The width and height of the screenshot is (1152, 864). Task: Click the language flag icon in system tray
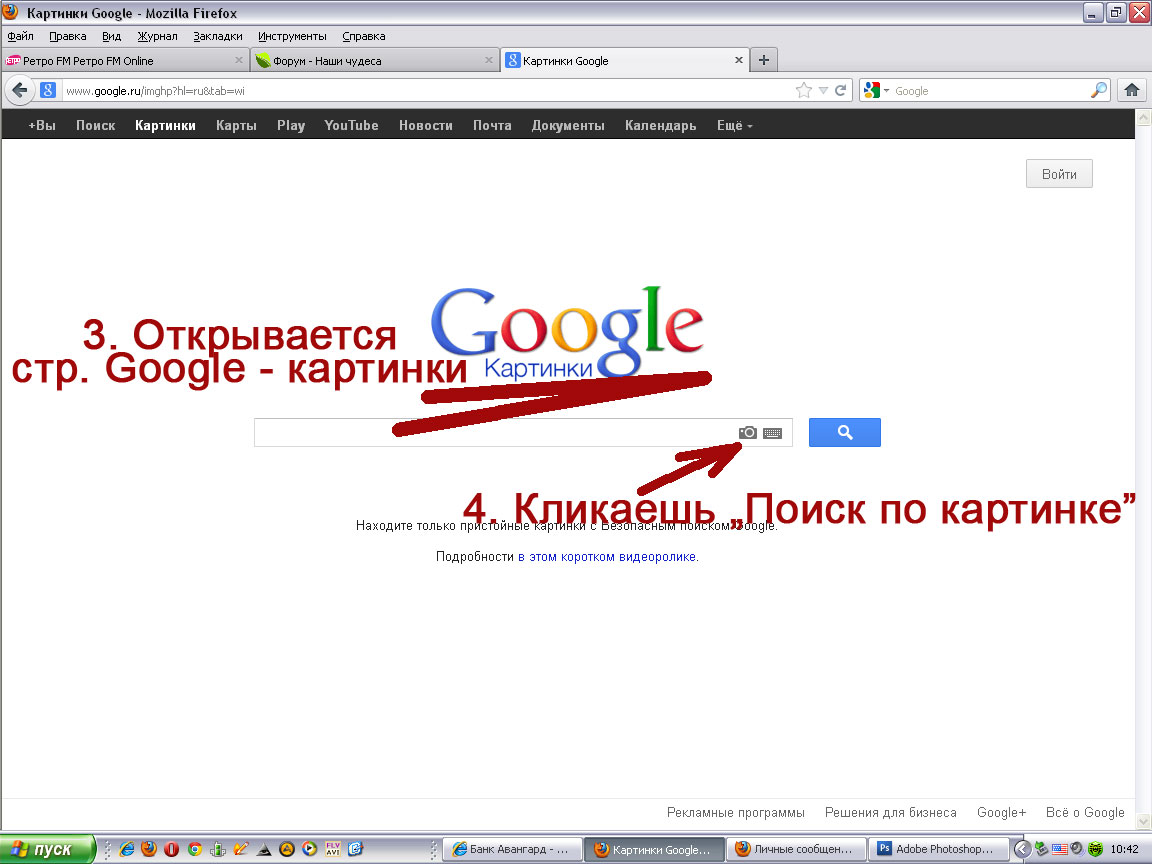[1059, 849]
